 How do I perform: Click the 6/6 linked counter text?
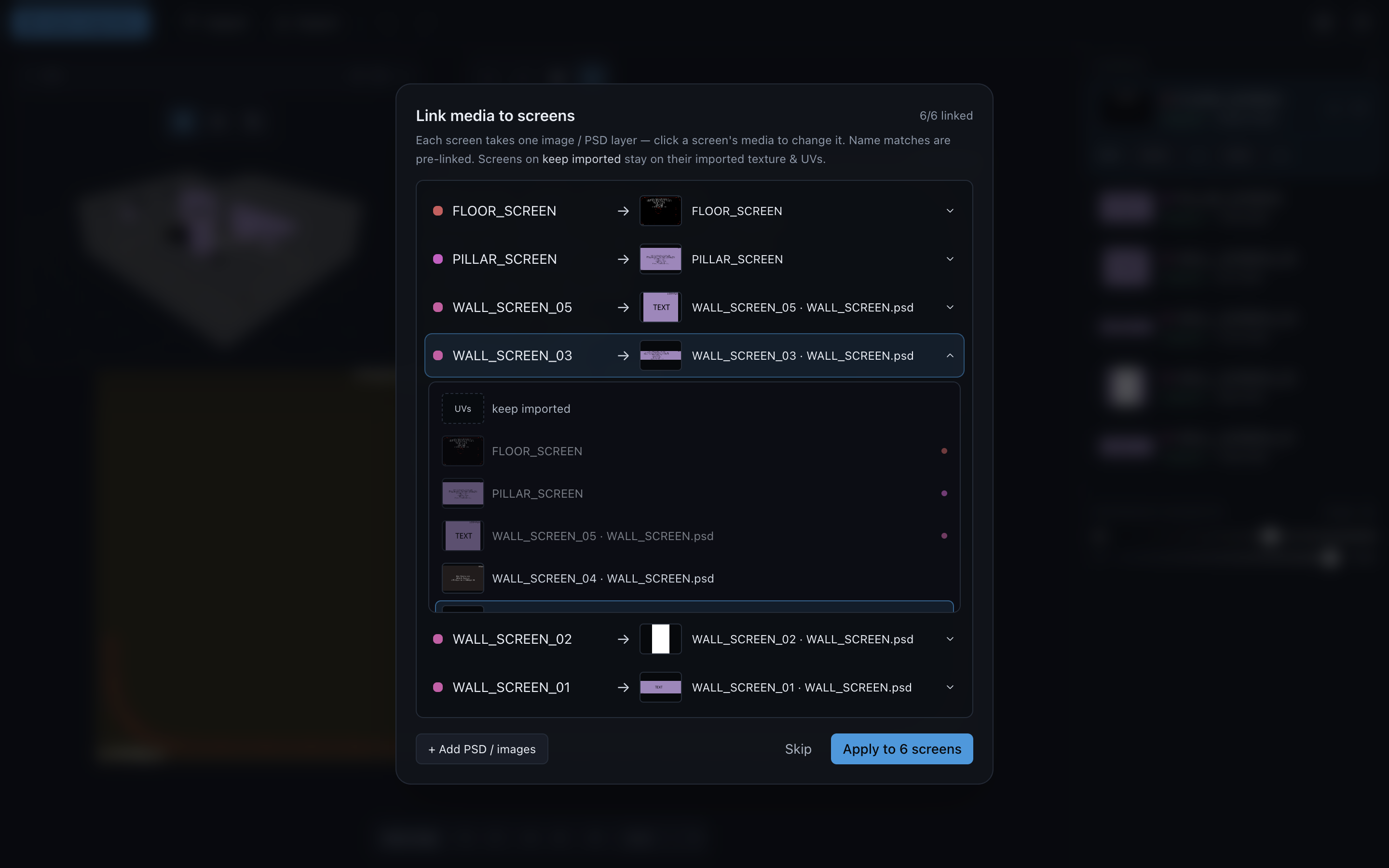946,115
